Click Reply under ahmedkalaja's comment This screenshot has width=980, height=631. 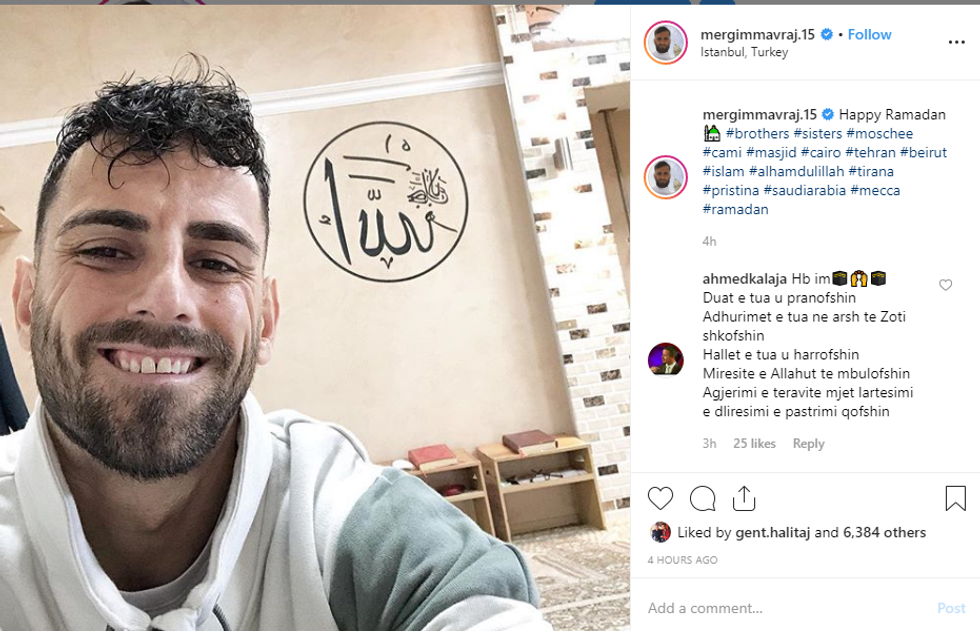point(808,444)
